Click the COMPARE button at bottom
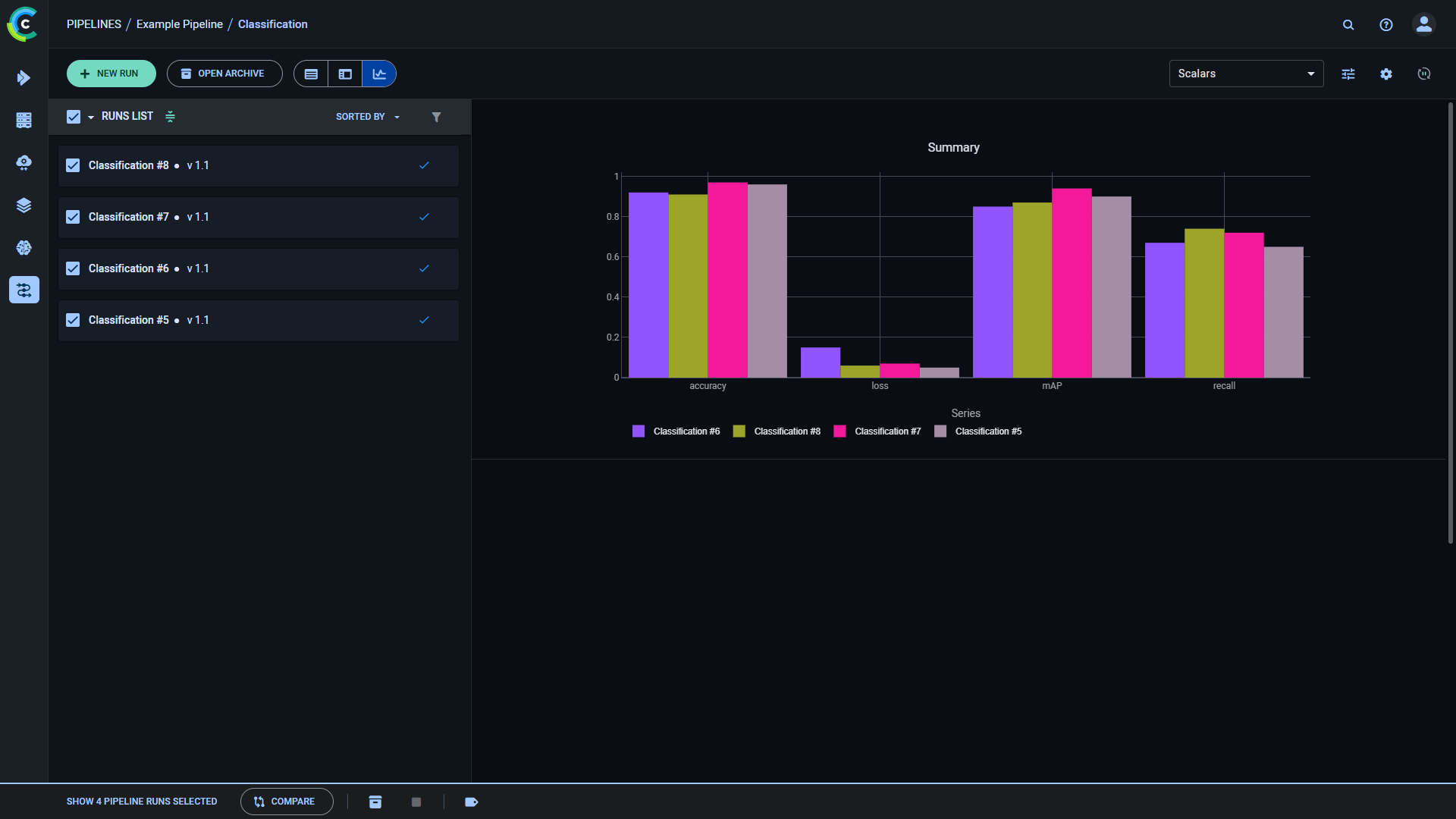The height and width of the screenshot is (819, 1456). coord(284,801)
